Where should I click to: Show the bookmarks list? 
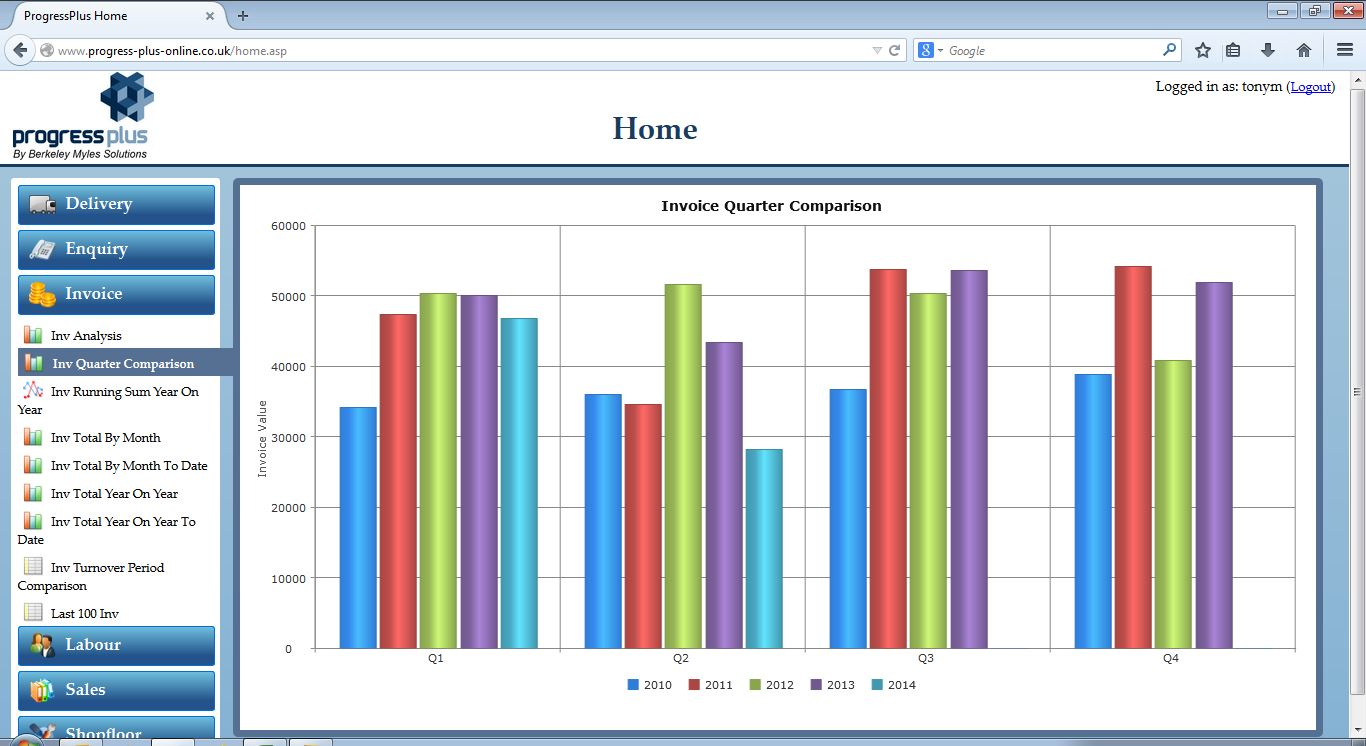click(1233, 50)
